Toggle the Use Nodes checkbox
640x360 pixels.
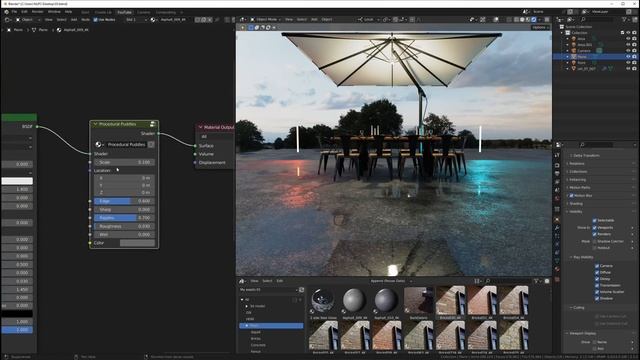[x=96, y=20]
